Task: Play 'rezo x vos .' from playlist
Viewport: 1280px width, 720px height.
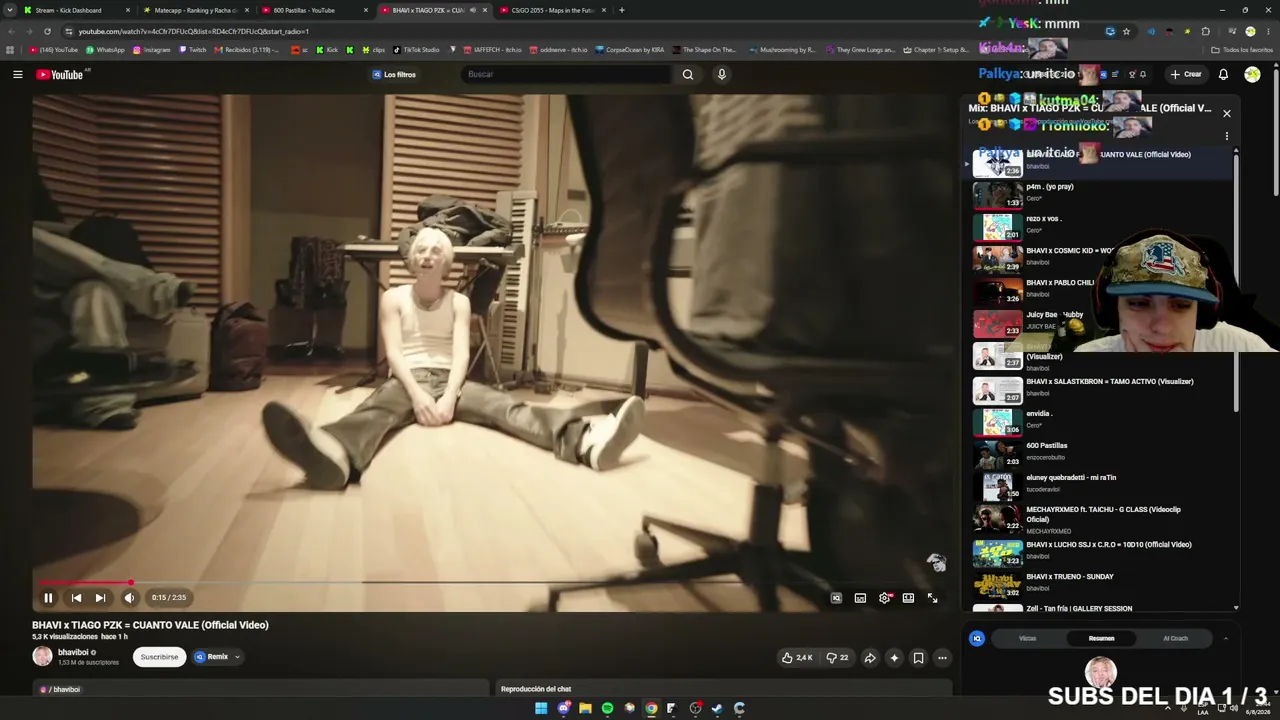Action: pos(1100,226)
